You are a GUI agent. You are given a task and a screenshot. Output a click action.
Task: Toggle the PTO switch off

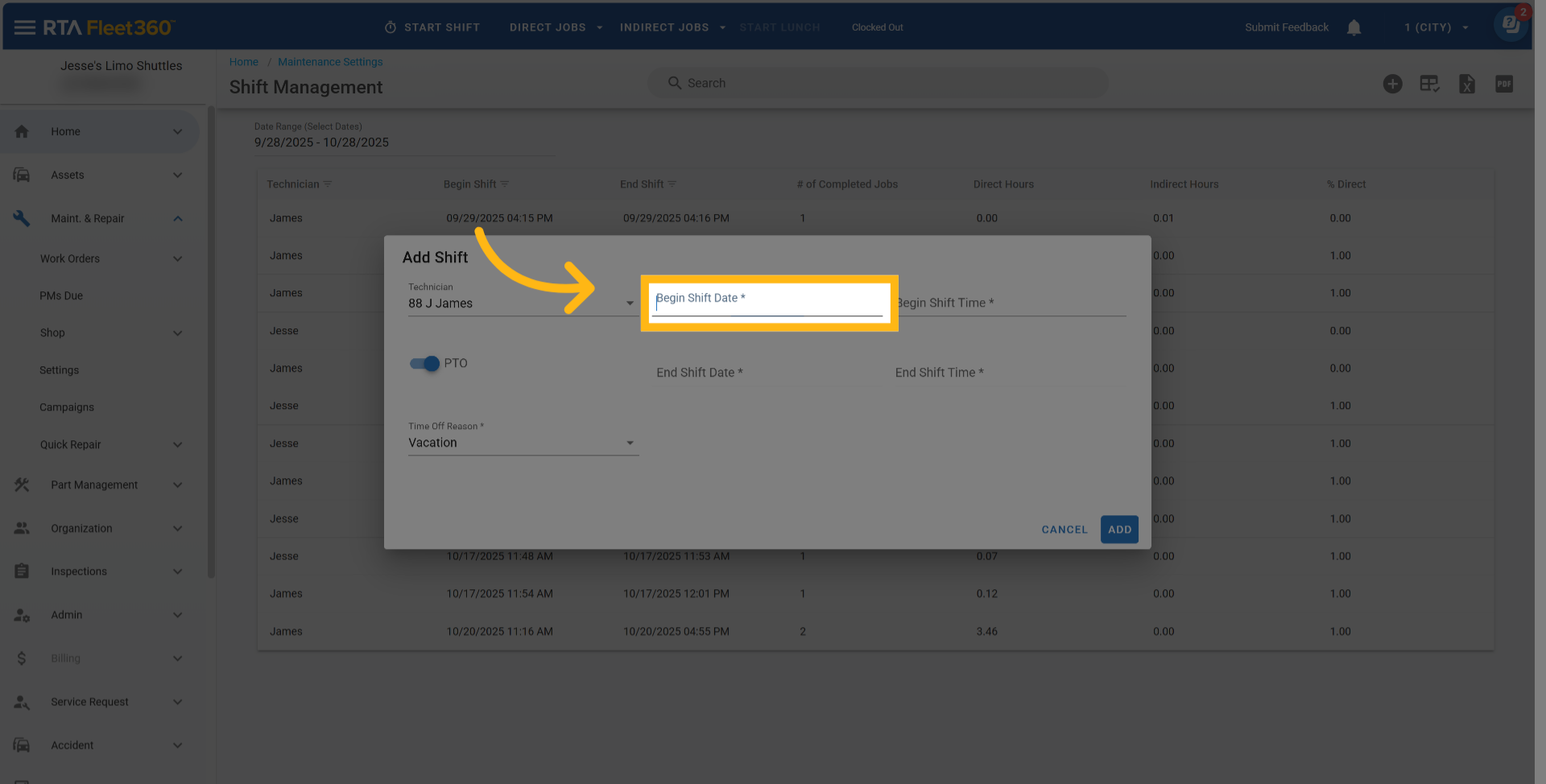click(x=424, y=364)
